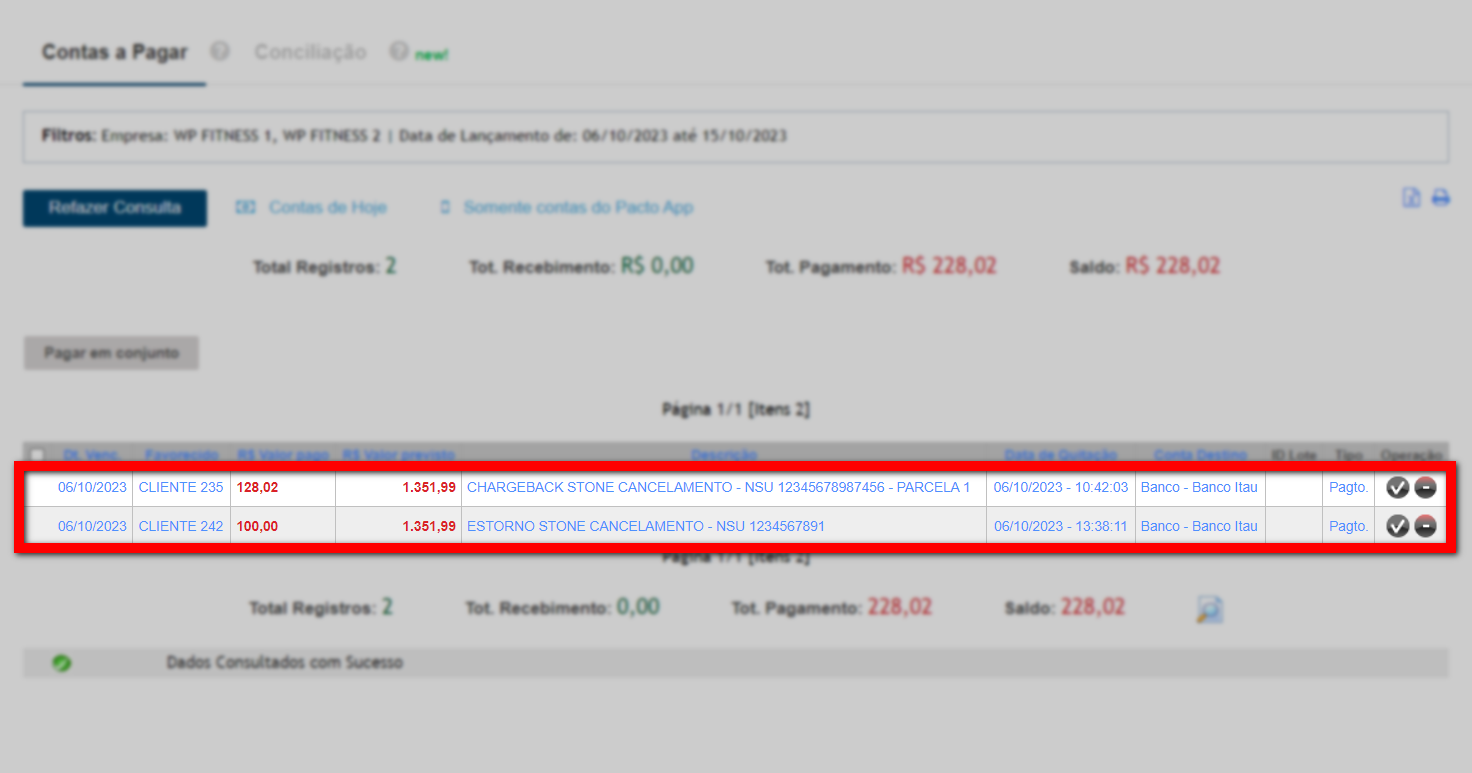1472x773 pixels.
Task: Click the magnifier icon beside bottom Saldo
Action: point(1209,609)
